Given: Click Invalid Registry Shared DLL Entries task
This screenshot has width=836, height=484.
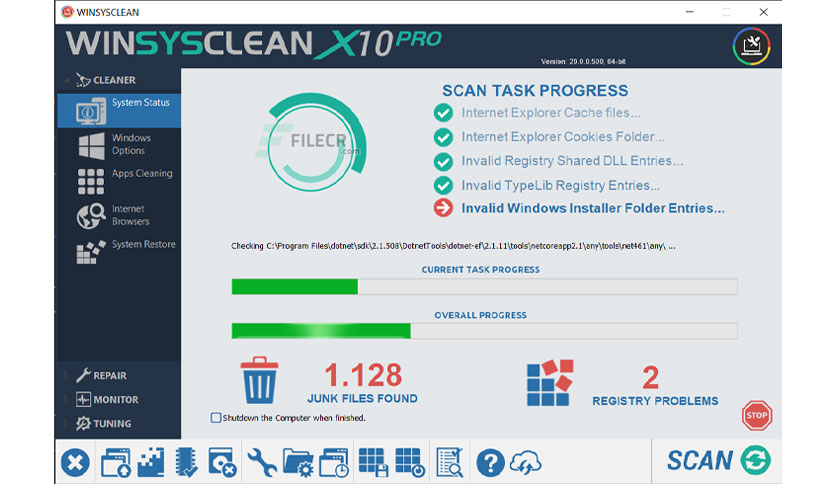Looking at the screenshot, I should 572,161.
